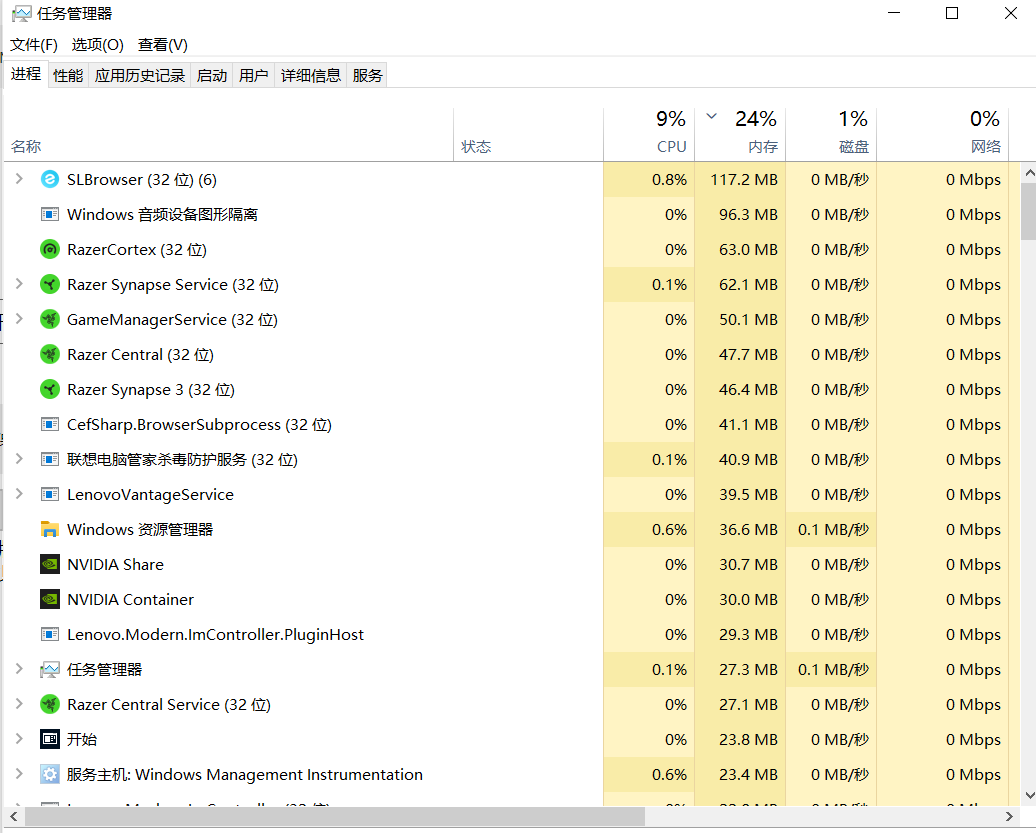Click the vertical scrollbar down arrow
Screen dimensions: 1036x833
point(1029,795)
